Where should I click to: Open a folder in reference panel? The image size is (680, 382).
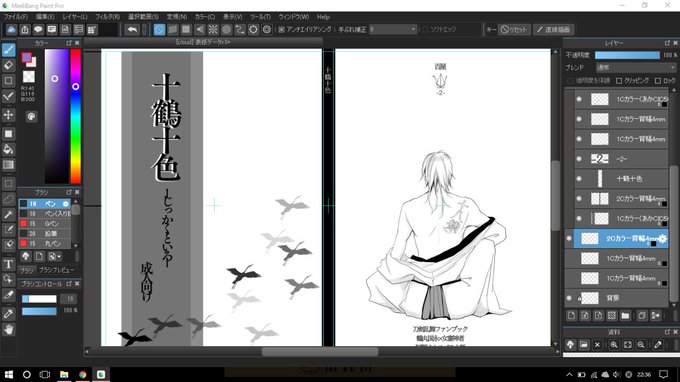[584, 345]
